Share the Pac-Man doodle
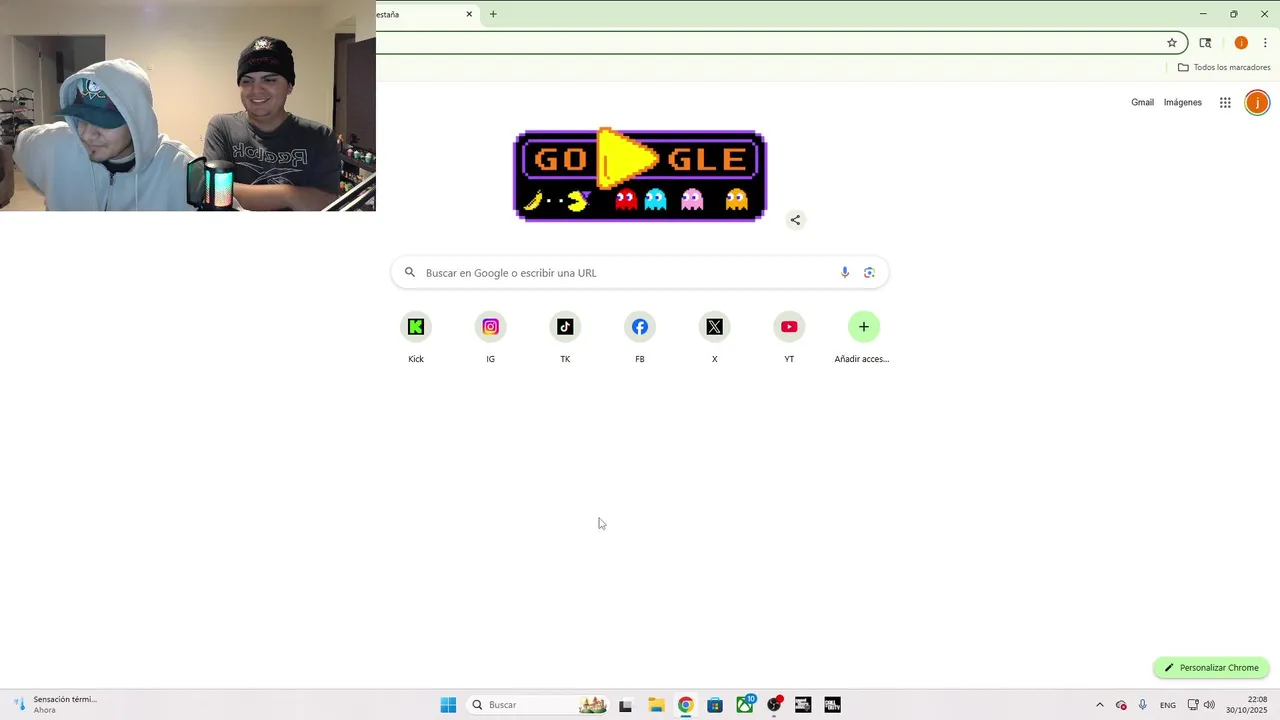This screenshot has width=1280, height=720. (x=795, y=220)
